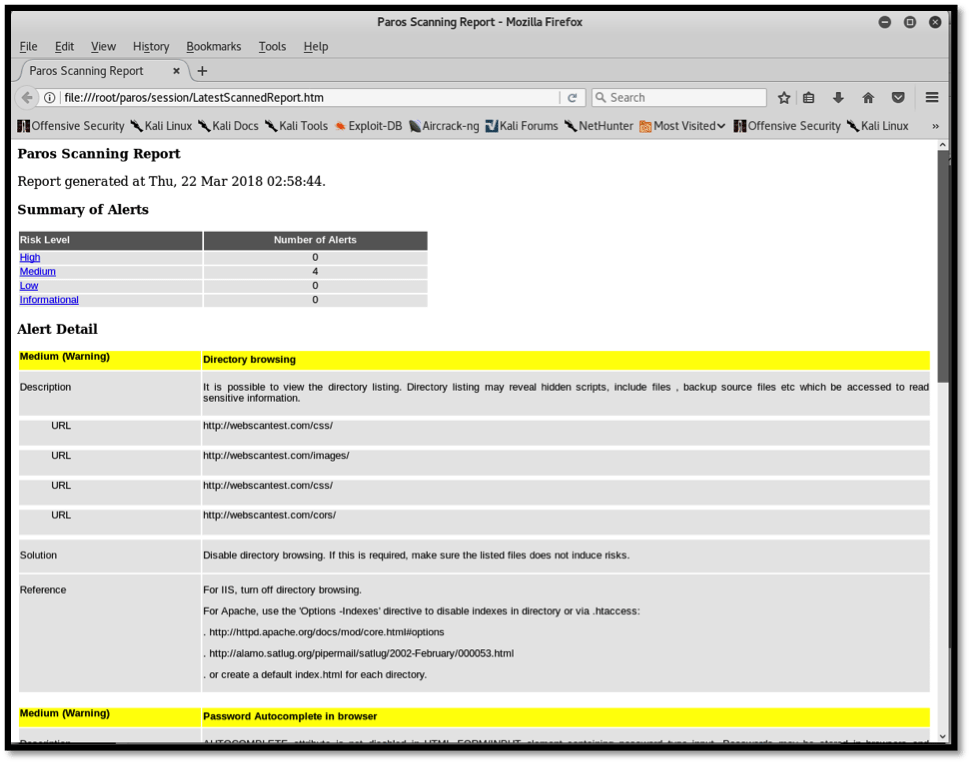Open the Bookmarks menu
971x764 pixels.
click(213, 47)
